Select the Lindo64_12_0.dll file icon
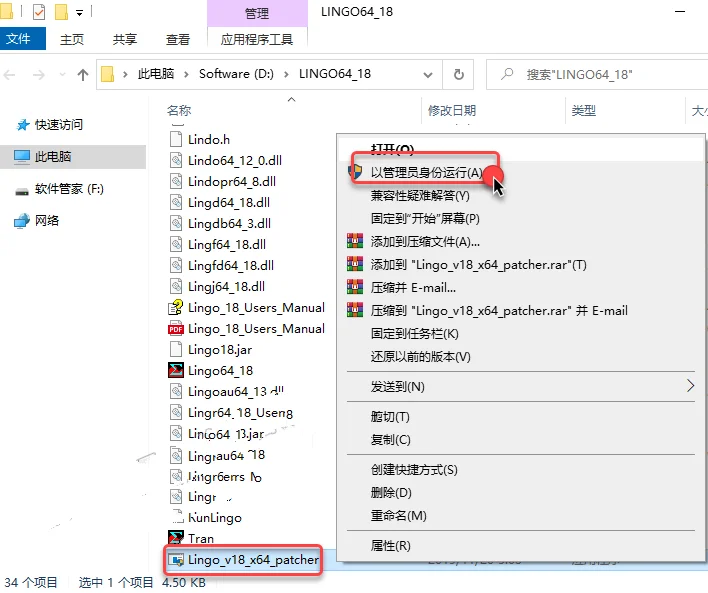The width and height of the screenshot is (708, 593). point(176,160)
